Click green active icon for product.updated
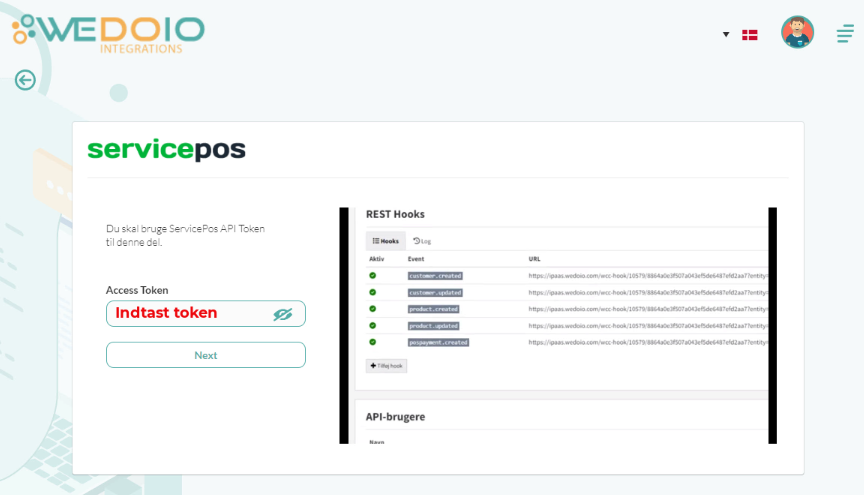 [372, 325]
